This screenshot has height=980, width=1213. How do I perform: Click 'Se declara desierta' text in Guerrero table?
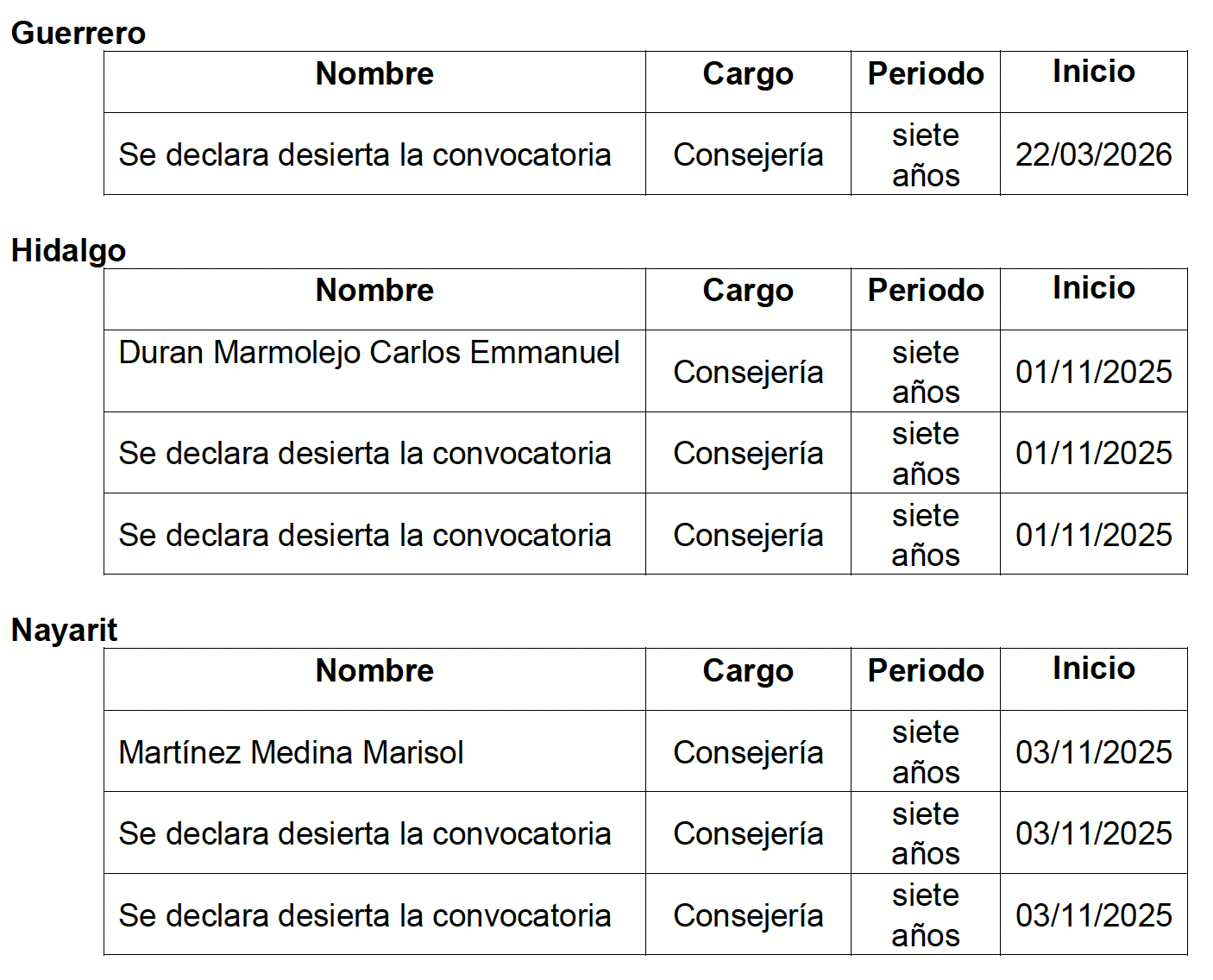(x=365, y=154)
